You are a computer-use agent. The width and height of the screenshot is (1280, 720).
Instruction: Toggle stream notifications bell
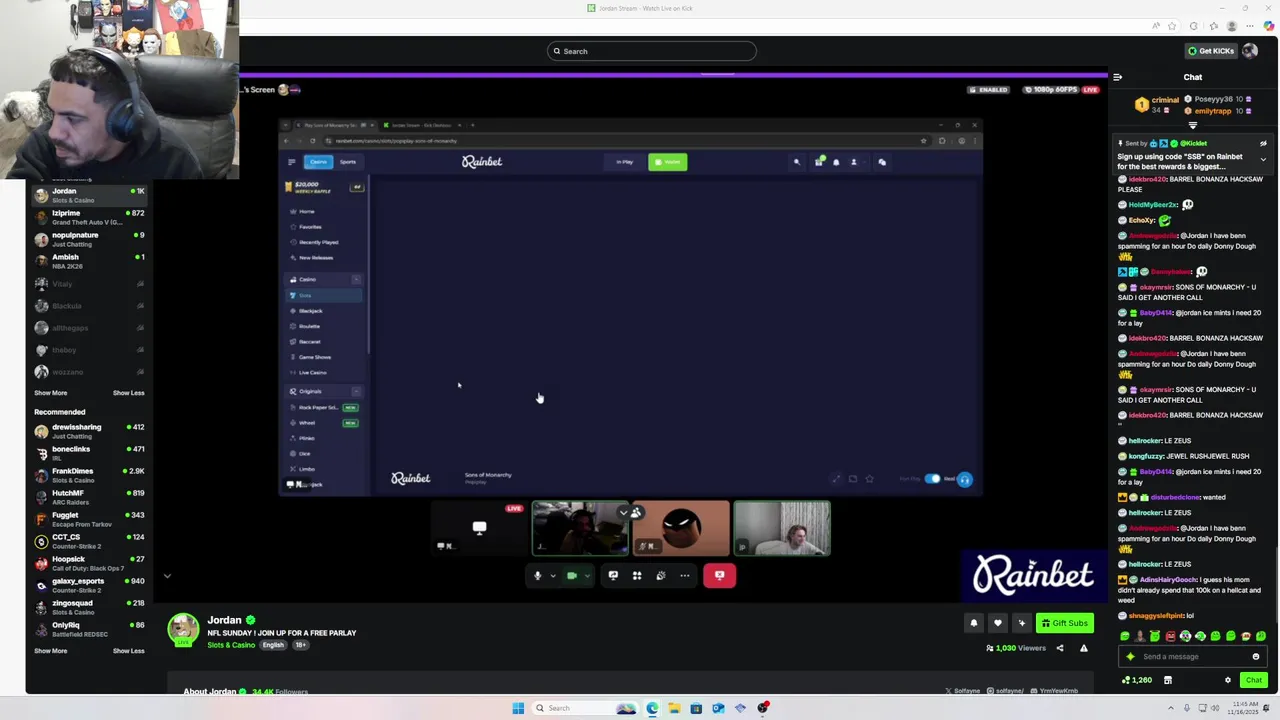pos(973,623)
